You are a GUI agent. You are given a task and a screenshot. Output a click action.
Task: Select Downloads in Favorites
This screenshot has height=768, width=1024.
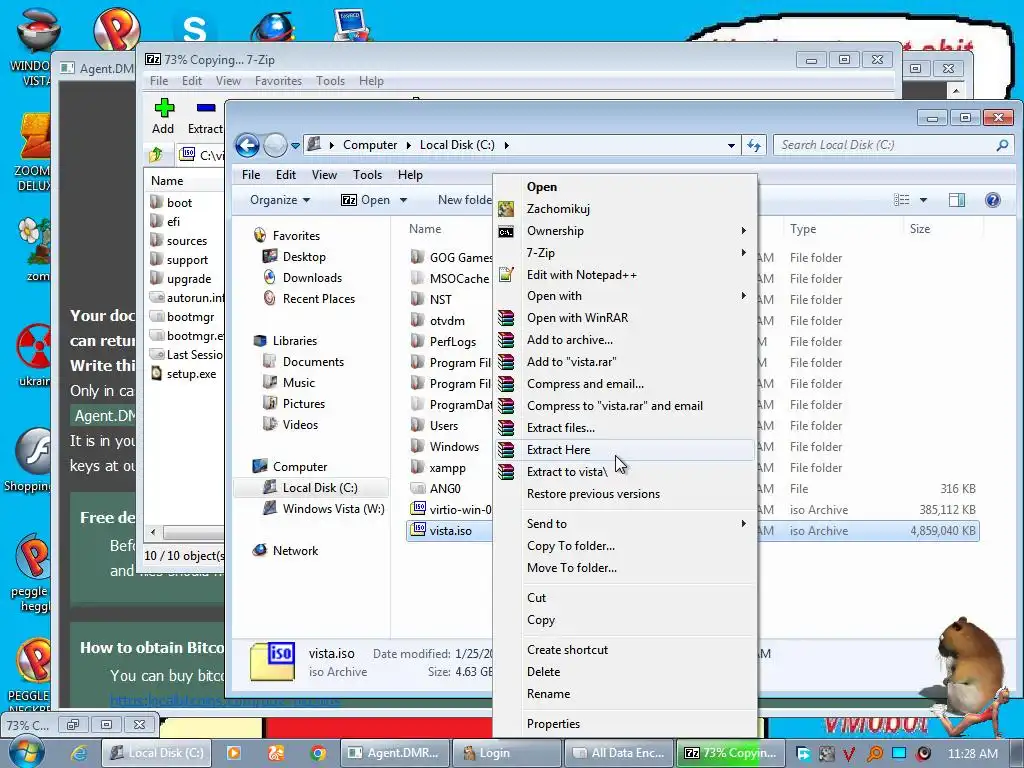pos(312,278)
